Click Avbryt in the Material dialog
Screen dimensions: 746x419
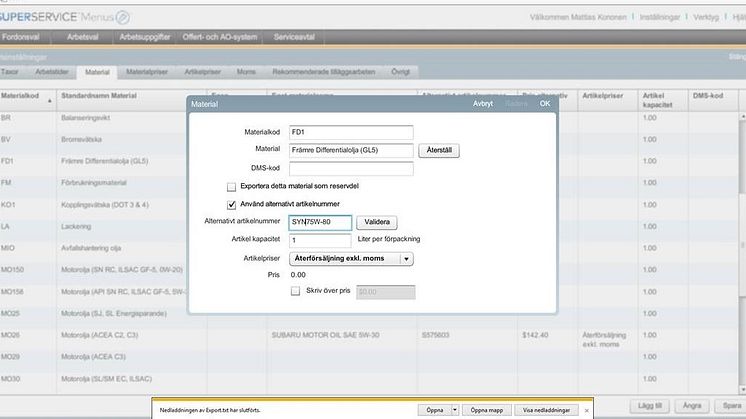483,104
